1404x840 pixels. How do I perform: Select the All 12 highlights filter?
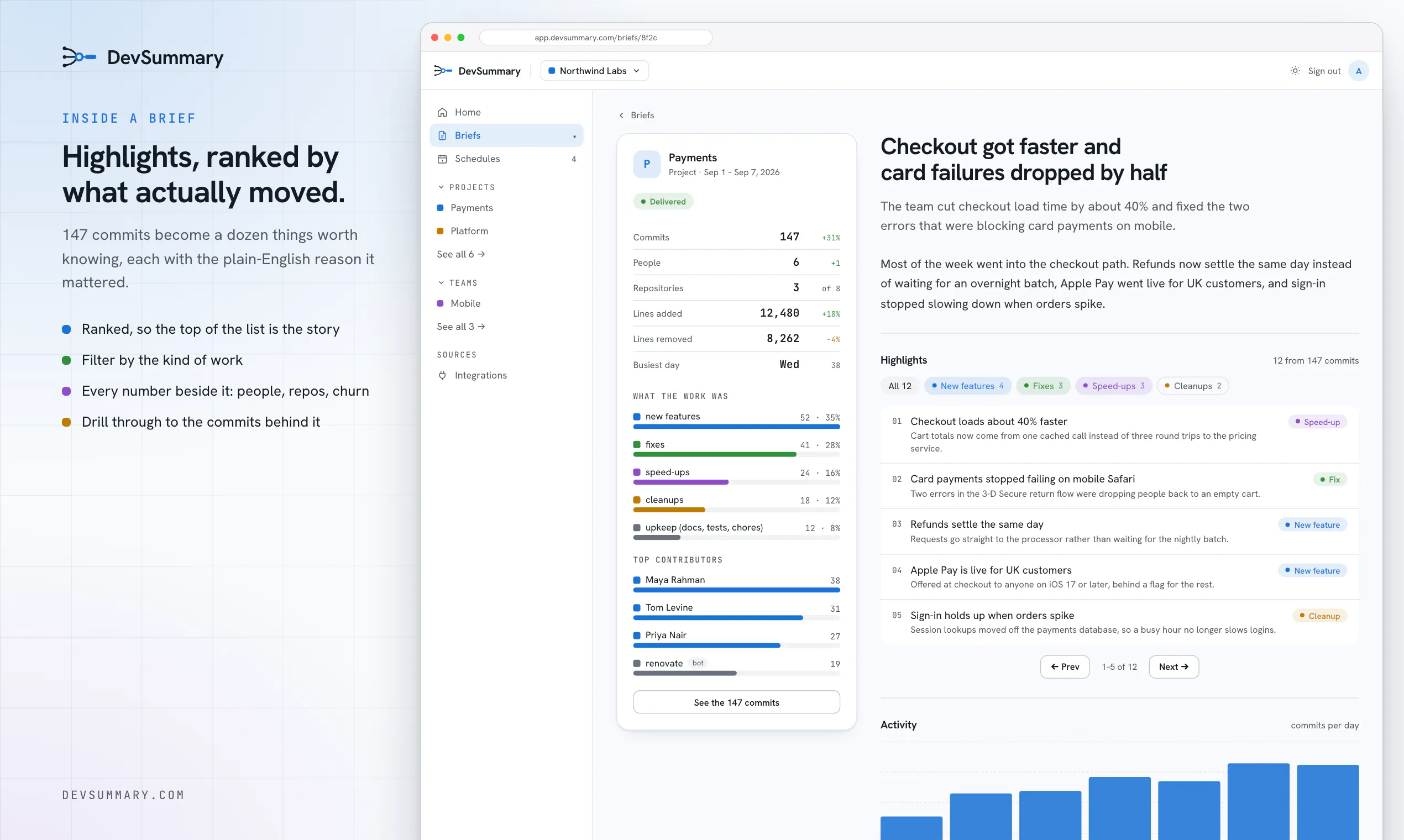point(899,386)
